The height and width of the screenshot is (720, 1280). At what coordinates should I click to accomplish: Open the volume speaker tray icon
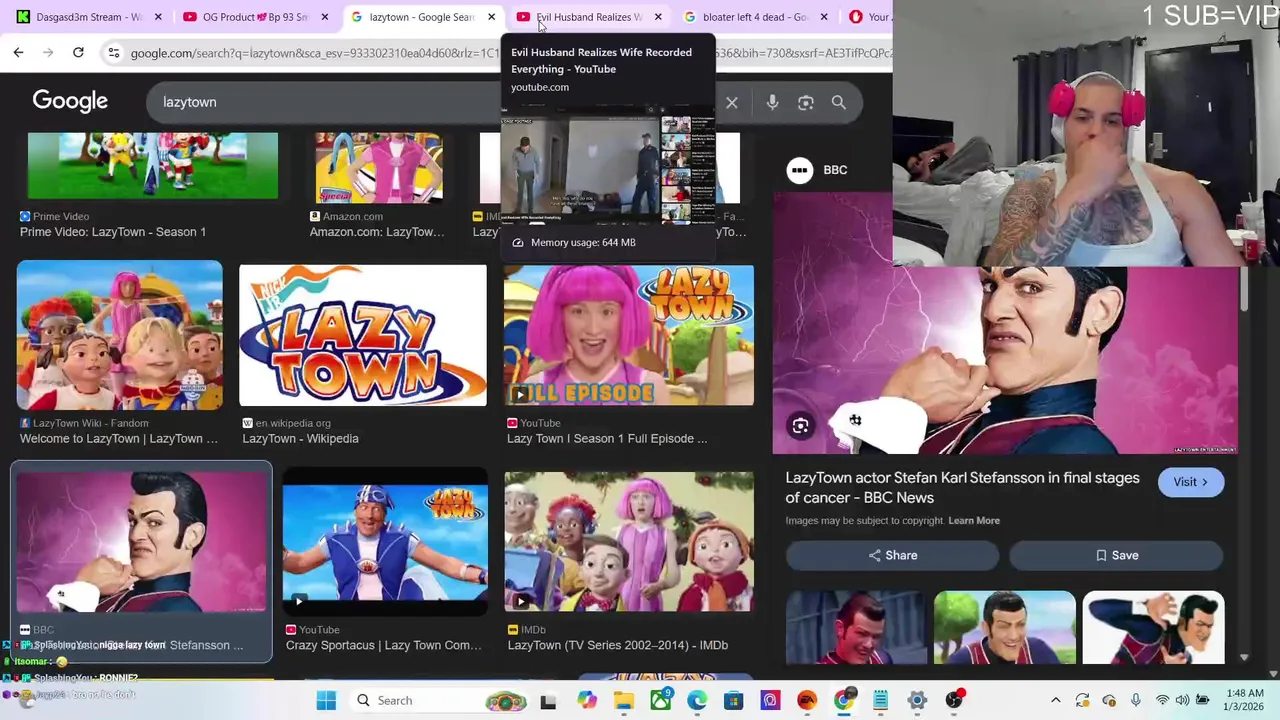(x=1182, y=700)
